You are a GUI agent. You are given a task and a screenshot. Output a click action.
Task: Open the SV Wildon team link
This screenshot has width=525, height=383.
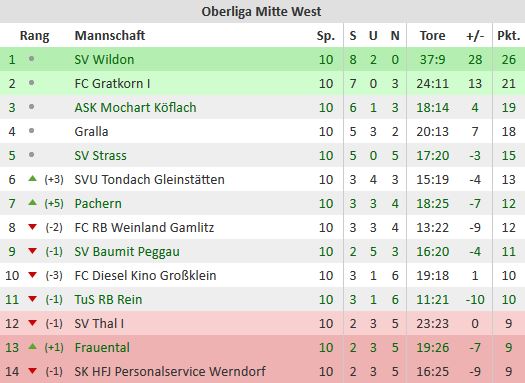[104, 60]
